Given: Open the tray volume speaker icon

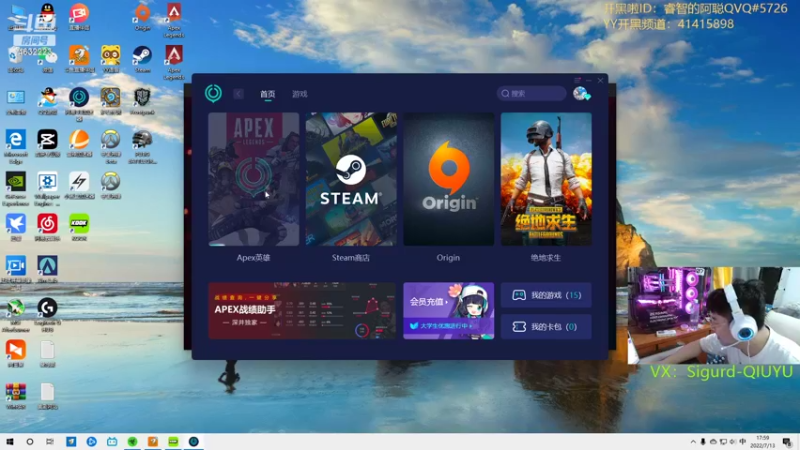Looking at the screenshot, I should coord(733,442).
